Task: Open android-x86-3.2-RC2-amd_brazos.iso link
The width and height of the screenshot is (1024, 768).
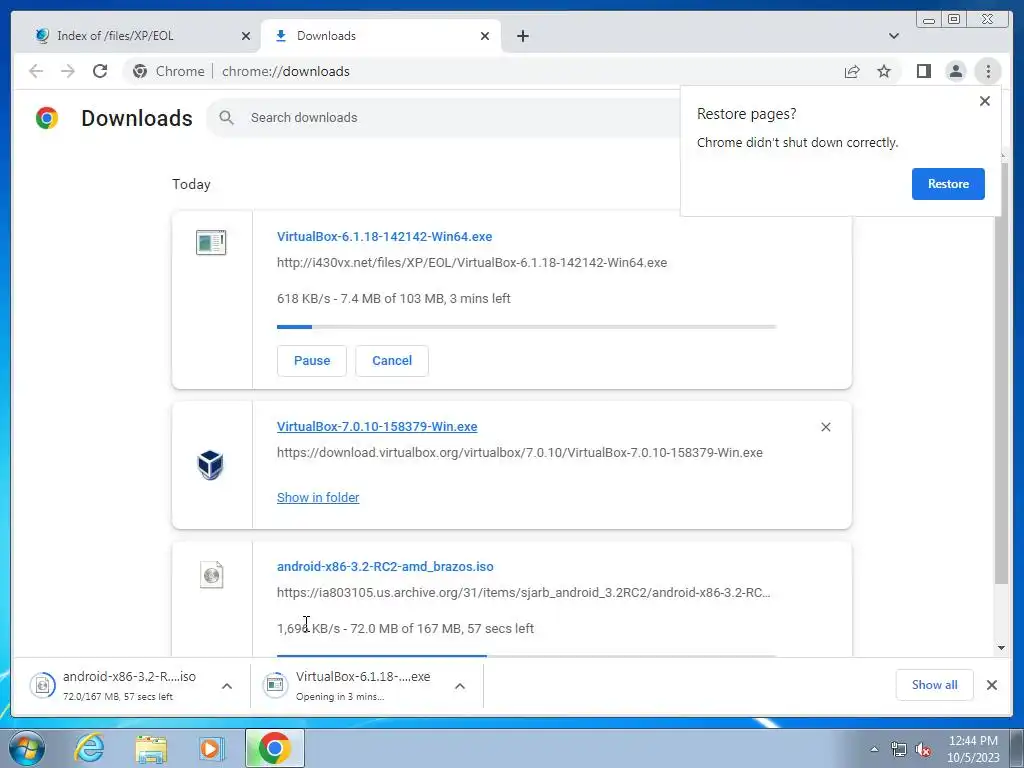Action: [385, 566]
